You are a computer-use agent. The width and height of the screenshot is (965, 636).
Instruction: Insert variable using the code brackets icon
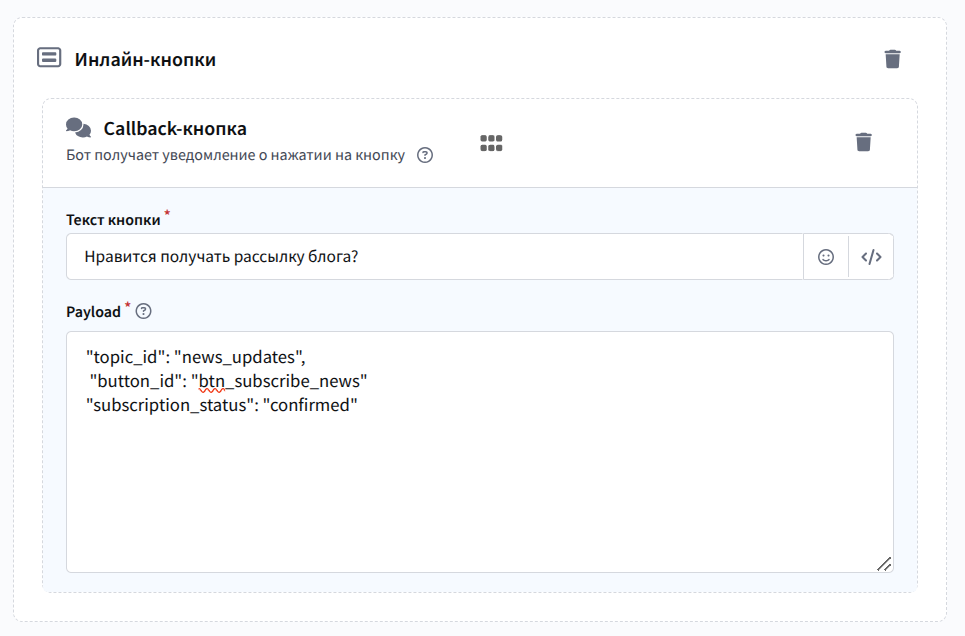pyautogui.click(x=871, y=257)
